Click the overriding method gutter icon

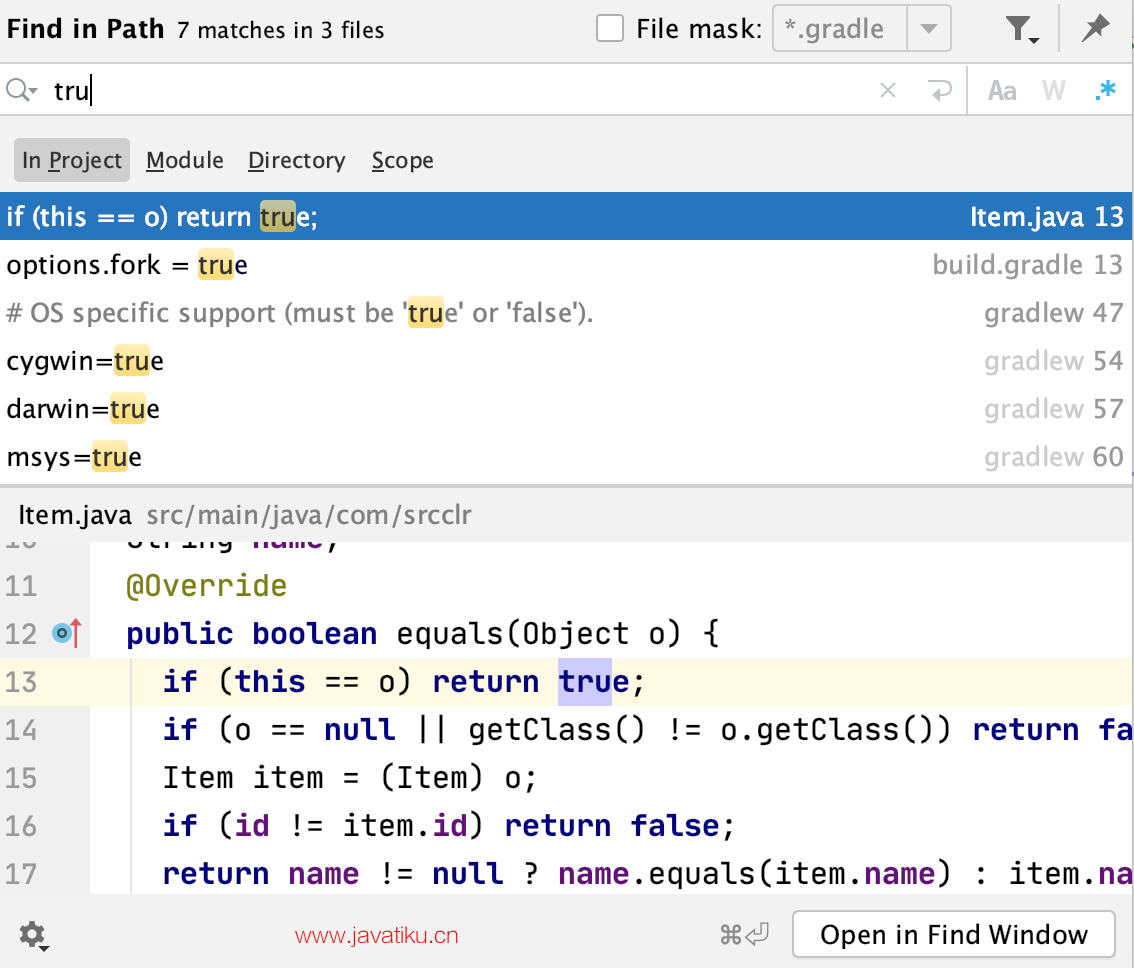tap(67, 633)
